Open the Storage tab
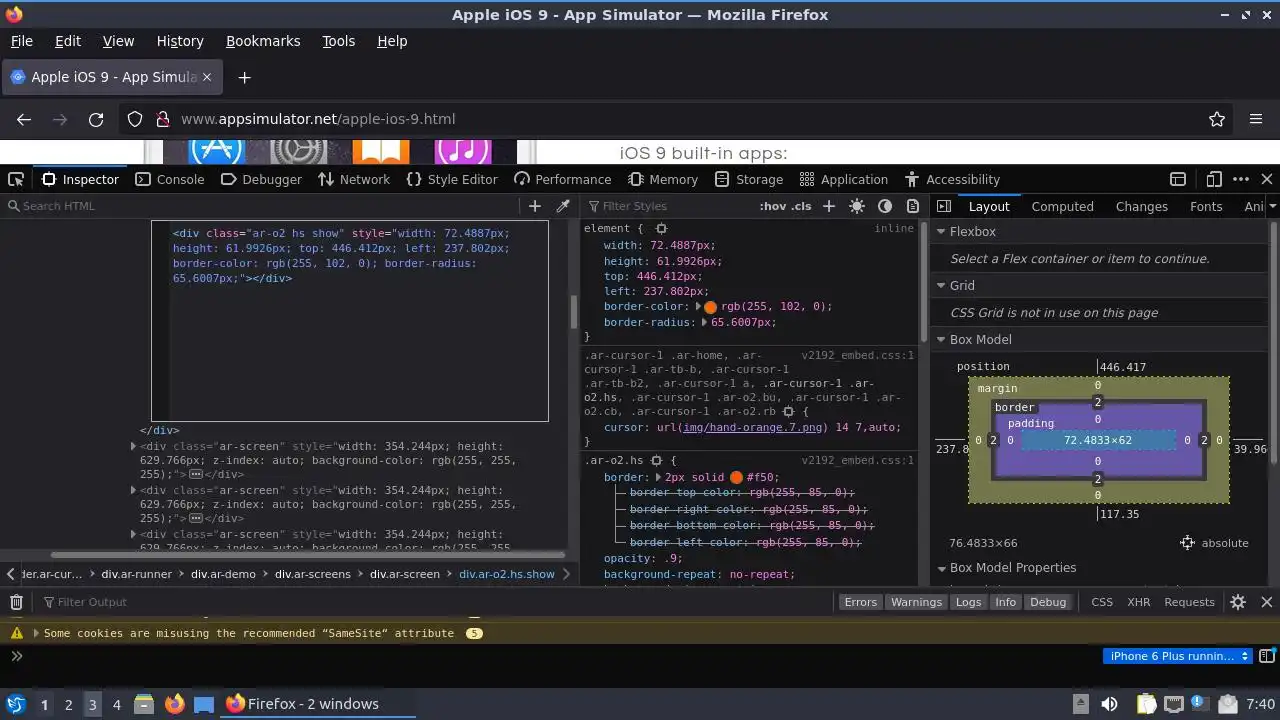 pos(749,179)
